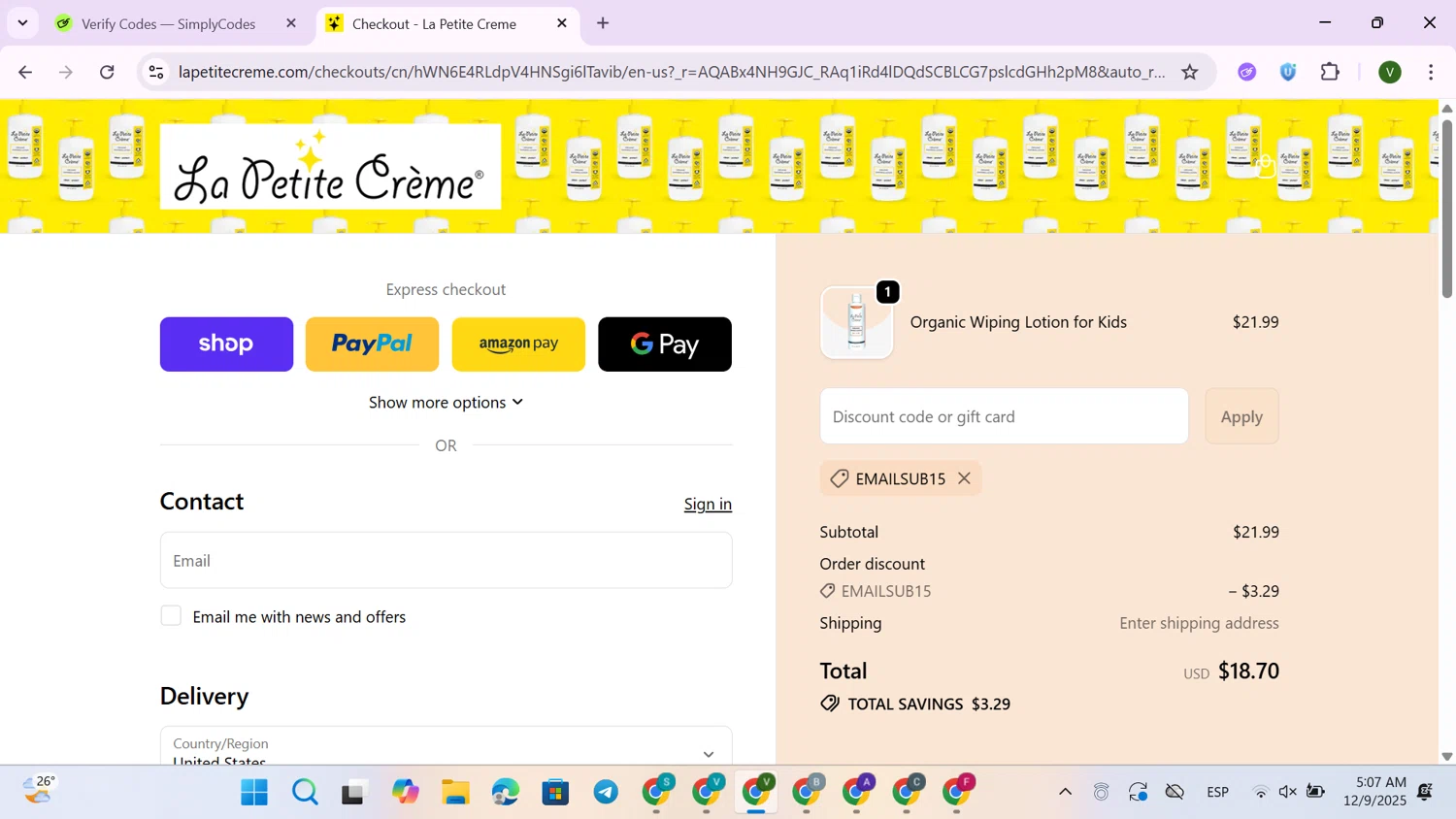
Task: Open Microsoft Edge from taskbar
Action: click(506, 793)
